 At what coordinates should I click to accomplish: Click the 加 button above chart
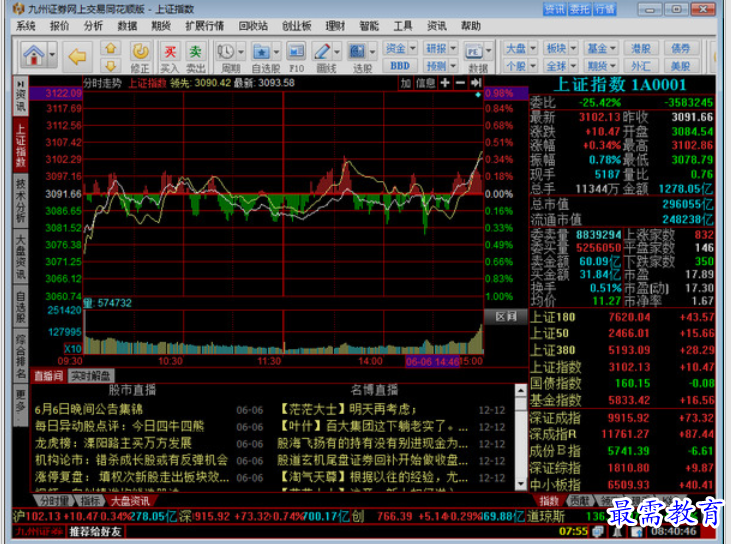click(406, 83)
